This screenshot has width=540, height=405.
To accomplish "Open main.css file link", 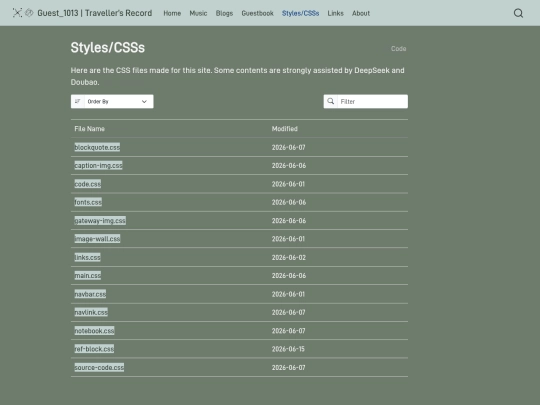I will [x=88, y=276].
